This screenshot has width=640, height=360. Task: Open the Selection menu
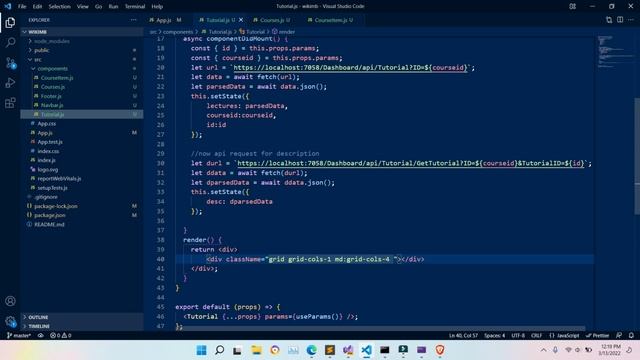point(60,6)
